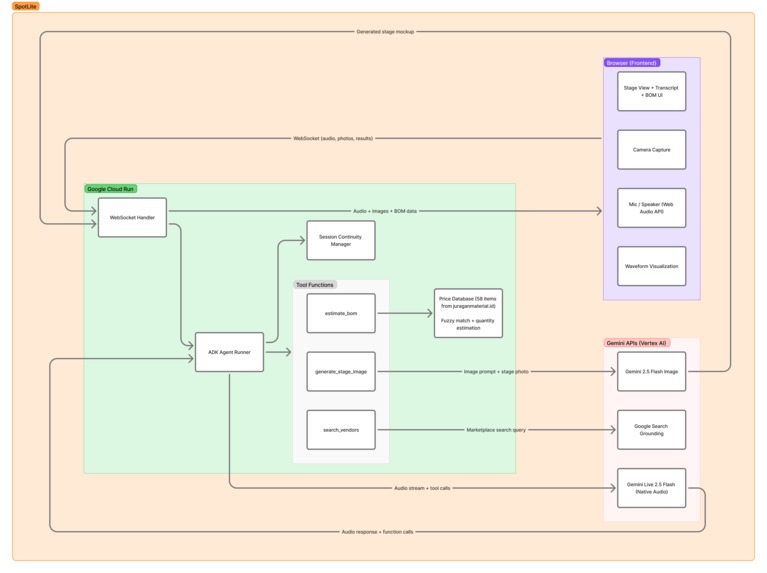Select the Waveform Visualization node
This screenshot has height=573, width=767.
pyautogui.click(x=652, y=266)
